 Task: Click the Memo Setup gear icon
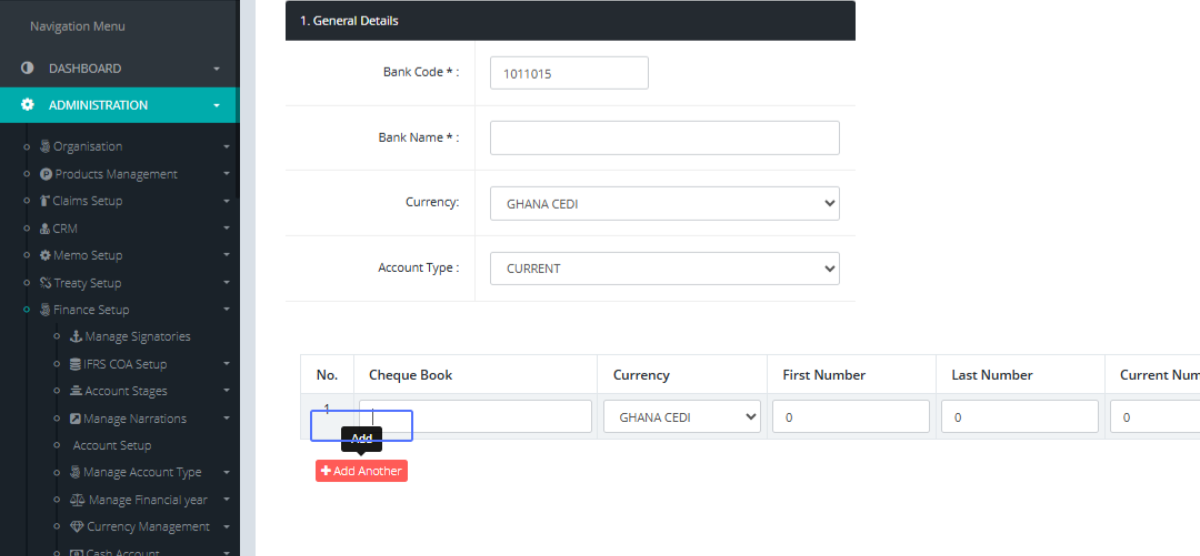click(x=45, y=255)
